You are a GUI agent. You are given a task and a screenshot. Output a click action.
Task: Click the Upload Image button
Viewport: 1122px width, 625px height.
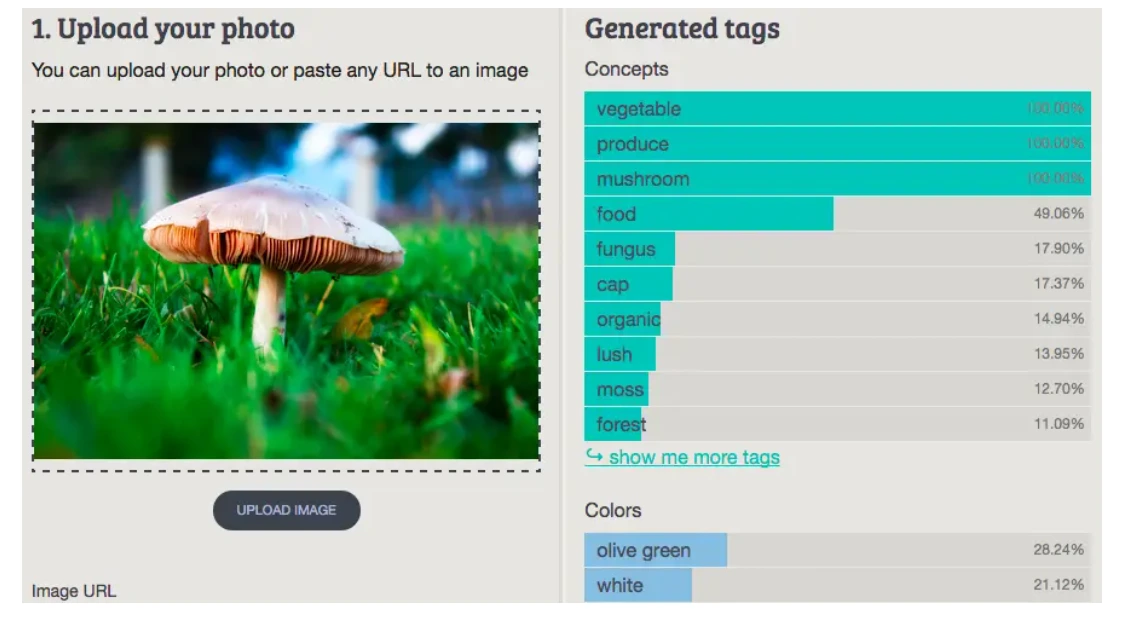[x=286, y=510]
